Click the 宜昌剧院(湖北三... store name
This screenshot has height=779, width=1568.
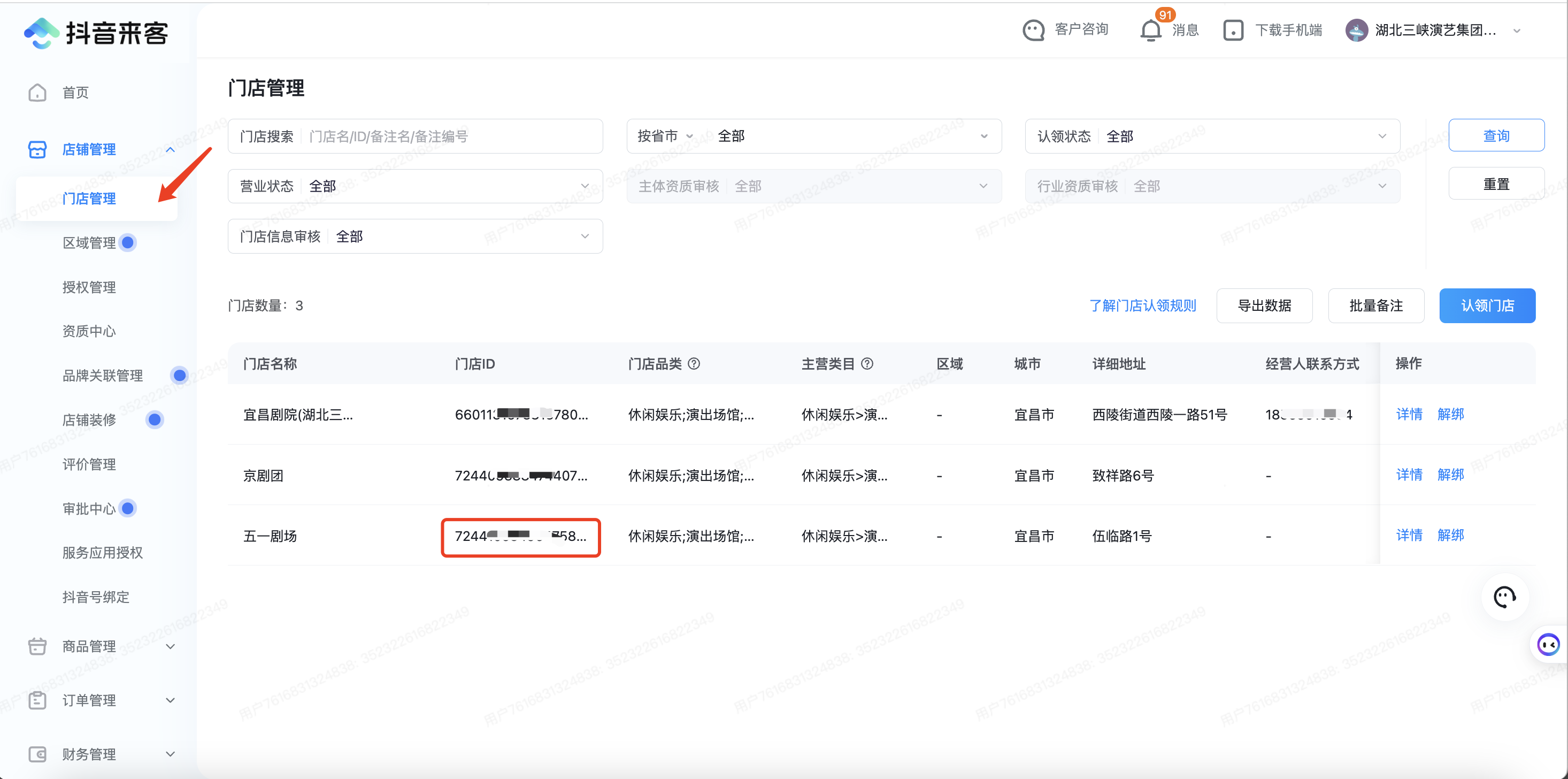pos(298,415)
